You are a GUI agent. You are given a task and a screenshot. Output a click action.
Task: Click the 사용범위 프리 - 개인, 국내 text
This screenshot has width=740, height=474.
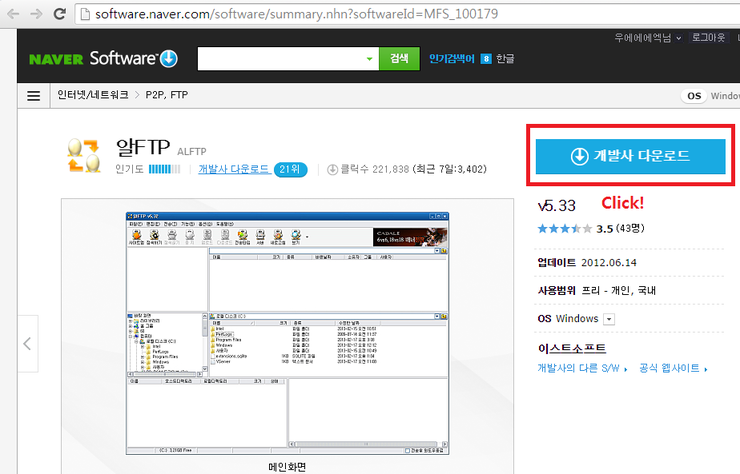(x=597, y=290)
